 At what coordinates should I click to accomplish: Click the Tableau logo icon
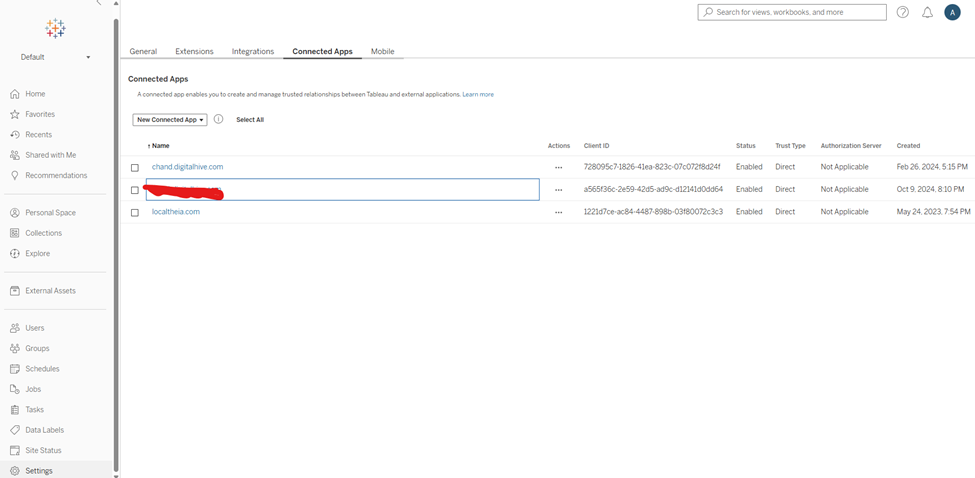tap(56, 28)
